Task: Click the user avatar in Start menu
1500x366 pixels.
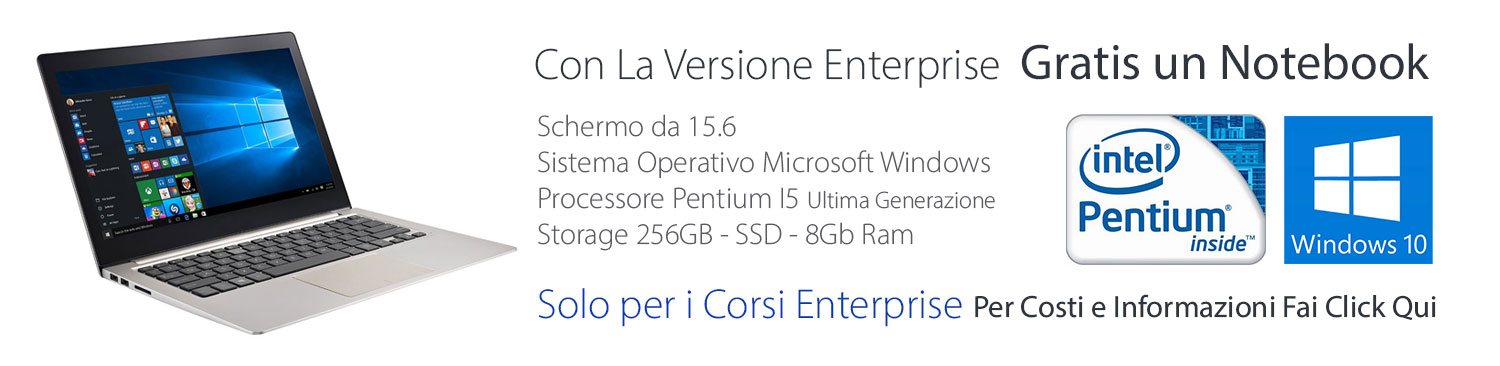Action: coord(69,101)
